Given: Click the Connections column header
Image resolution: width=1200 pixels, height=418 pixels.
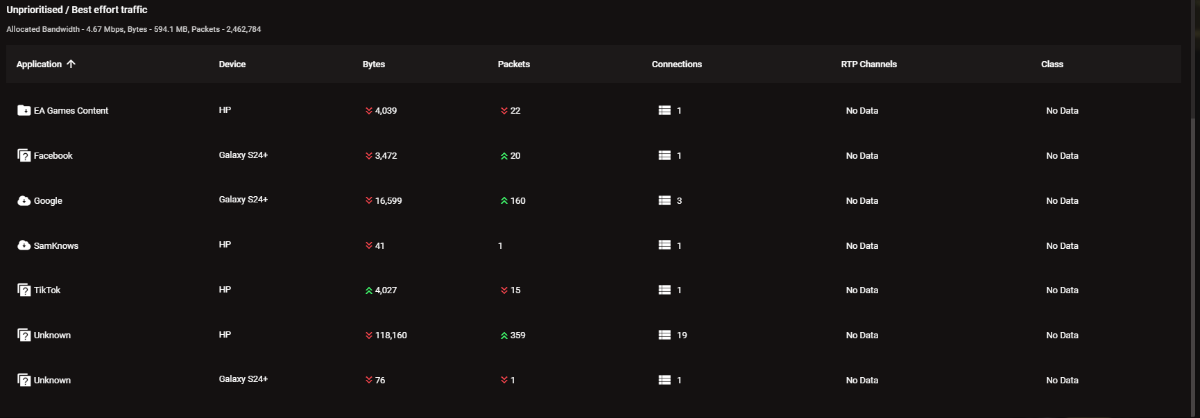Looking at the screenshot, I should [676, 64].
